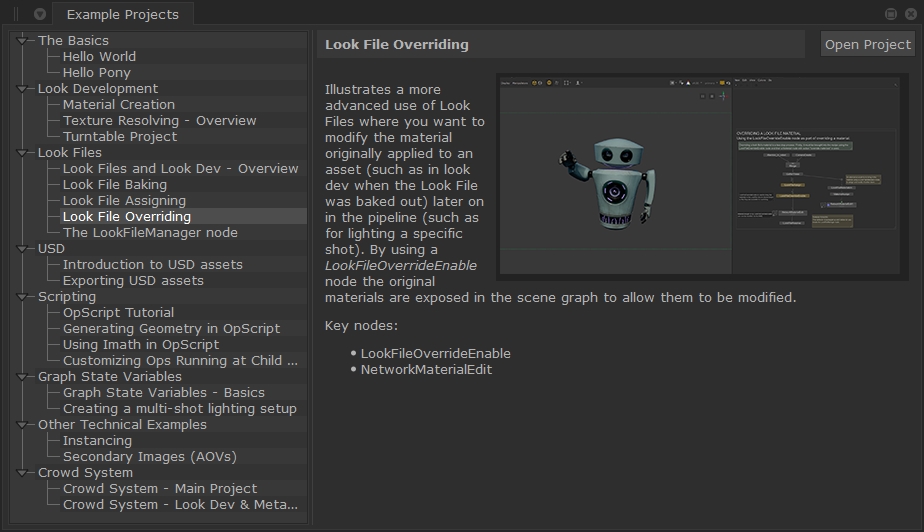
Task: Select Graph State Variables - Basics
Action: pos(163,393)
